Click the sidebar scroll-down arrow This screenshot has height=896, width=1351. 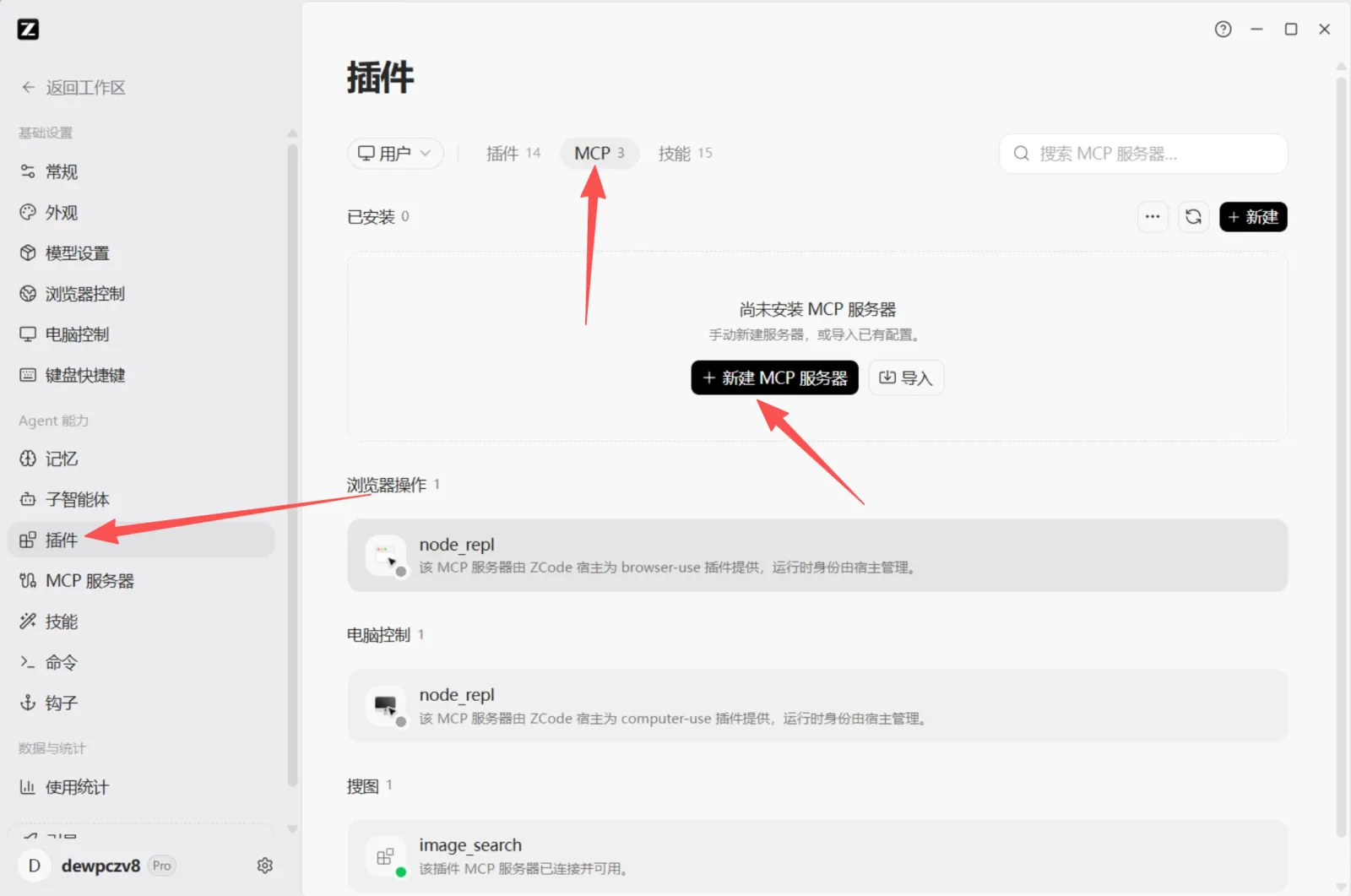[292, 829]
